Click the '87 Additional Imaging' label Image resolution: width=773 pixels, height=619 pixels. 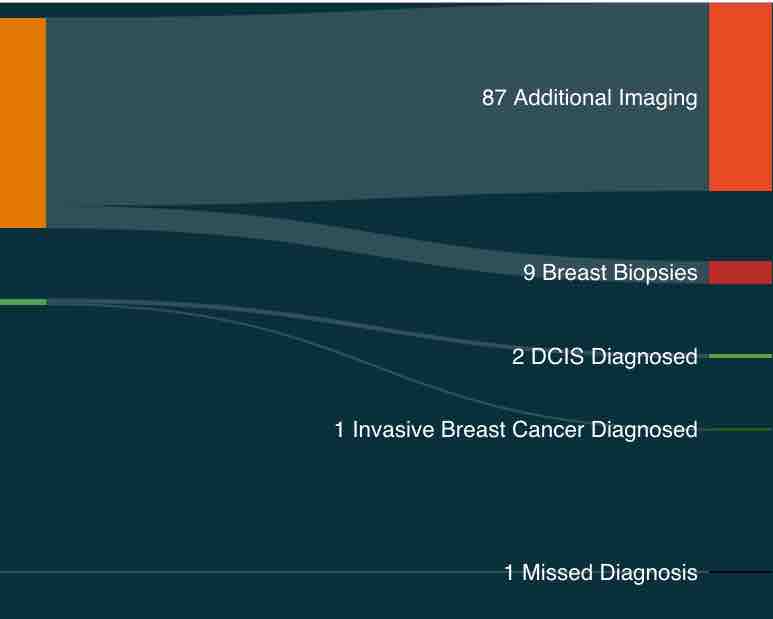pos(589,98)
